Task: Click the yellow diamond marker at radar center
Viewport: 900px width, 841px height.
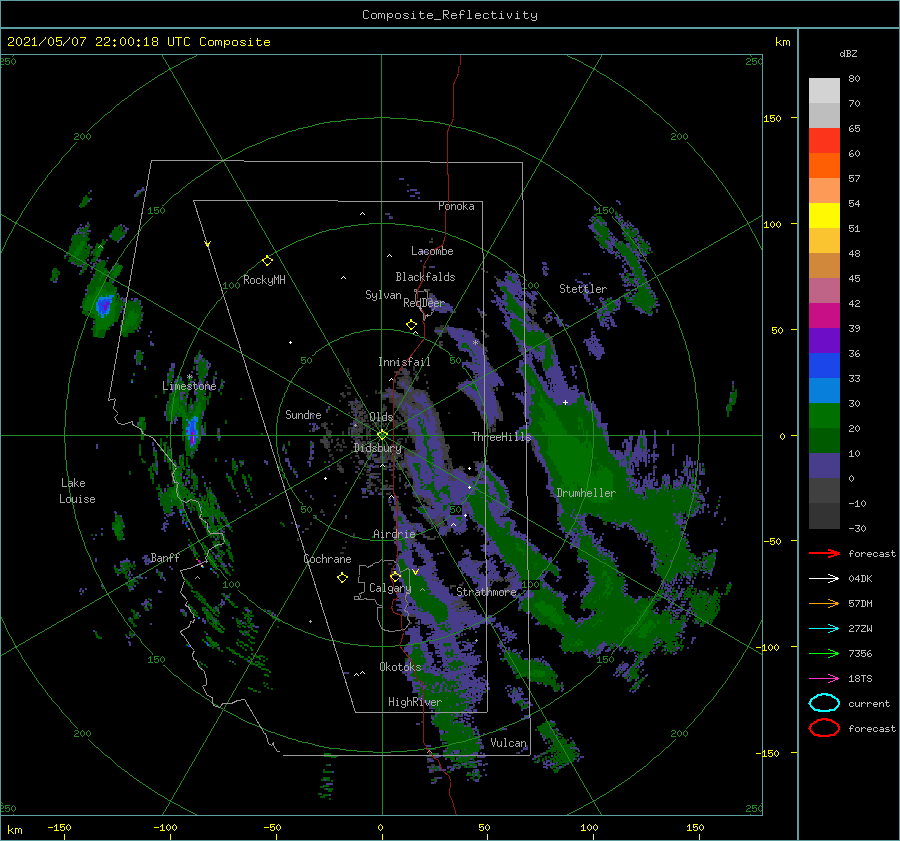Action: point(382,435)
